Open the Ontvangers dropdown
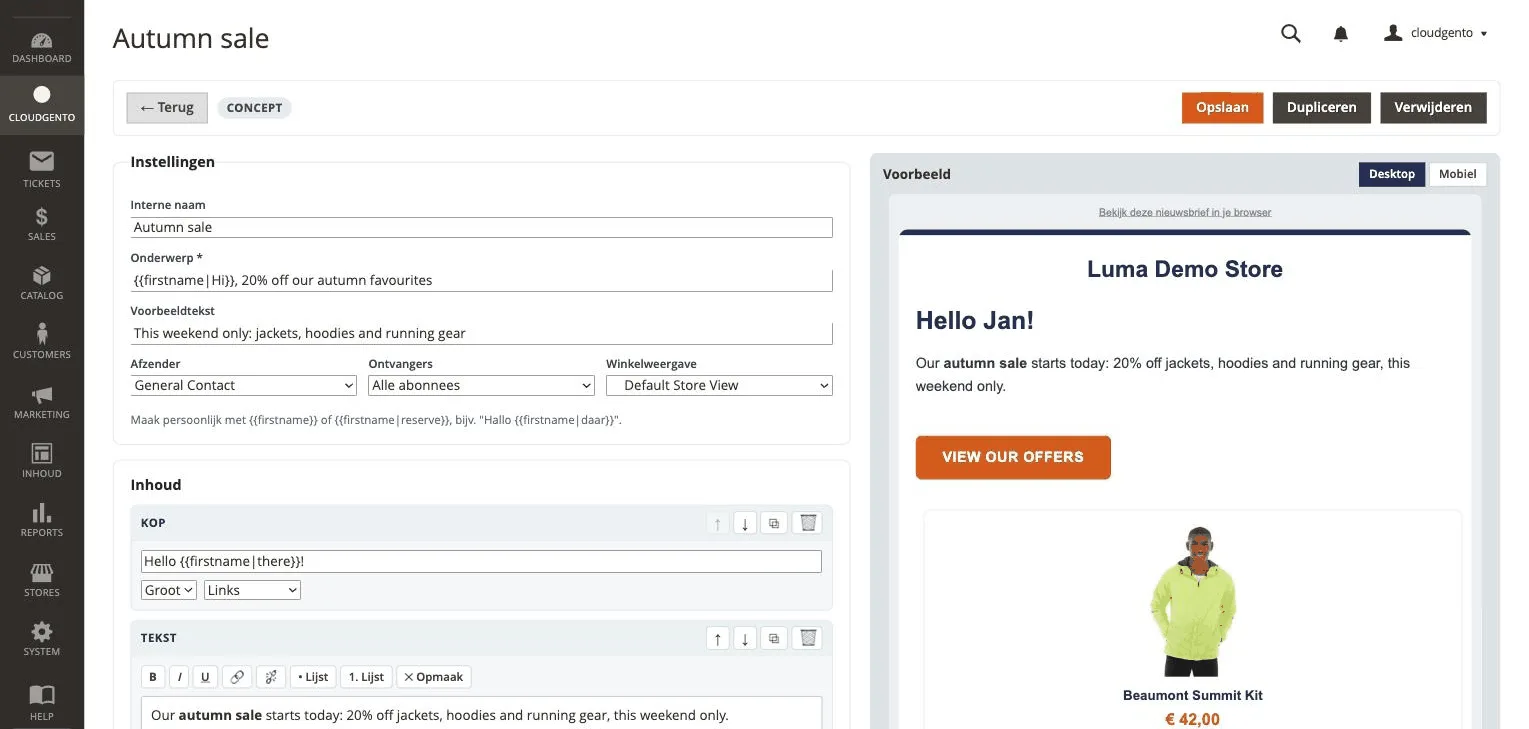This screenshot has height=729, width=1529. [481, 385]
